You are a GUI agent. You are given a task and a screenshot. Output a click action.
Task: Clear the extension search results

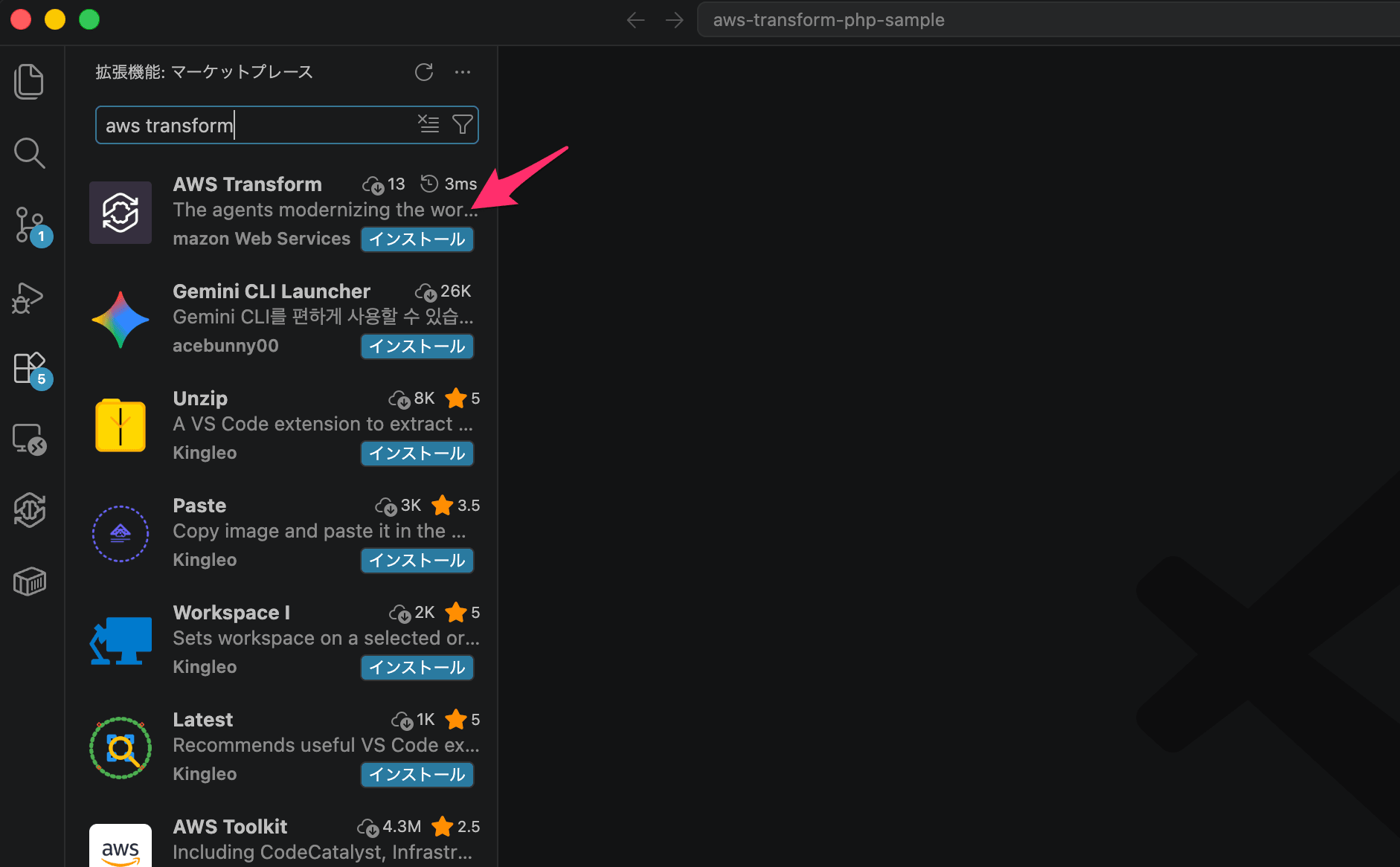click(x=429, y=124)
